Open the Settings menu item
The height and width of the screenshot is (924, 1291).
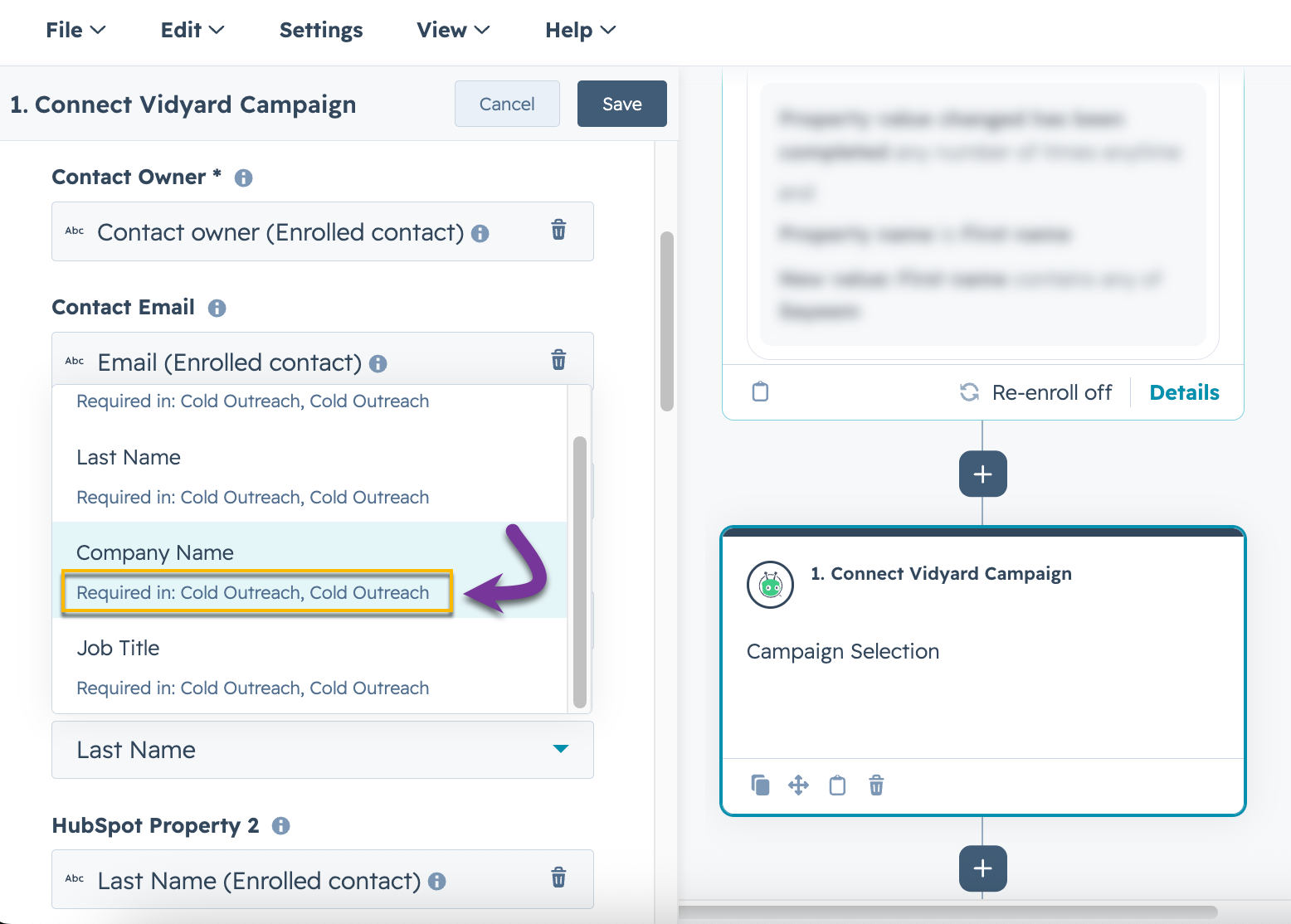pyautogui.click(x=321, y=31)
